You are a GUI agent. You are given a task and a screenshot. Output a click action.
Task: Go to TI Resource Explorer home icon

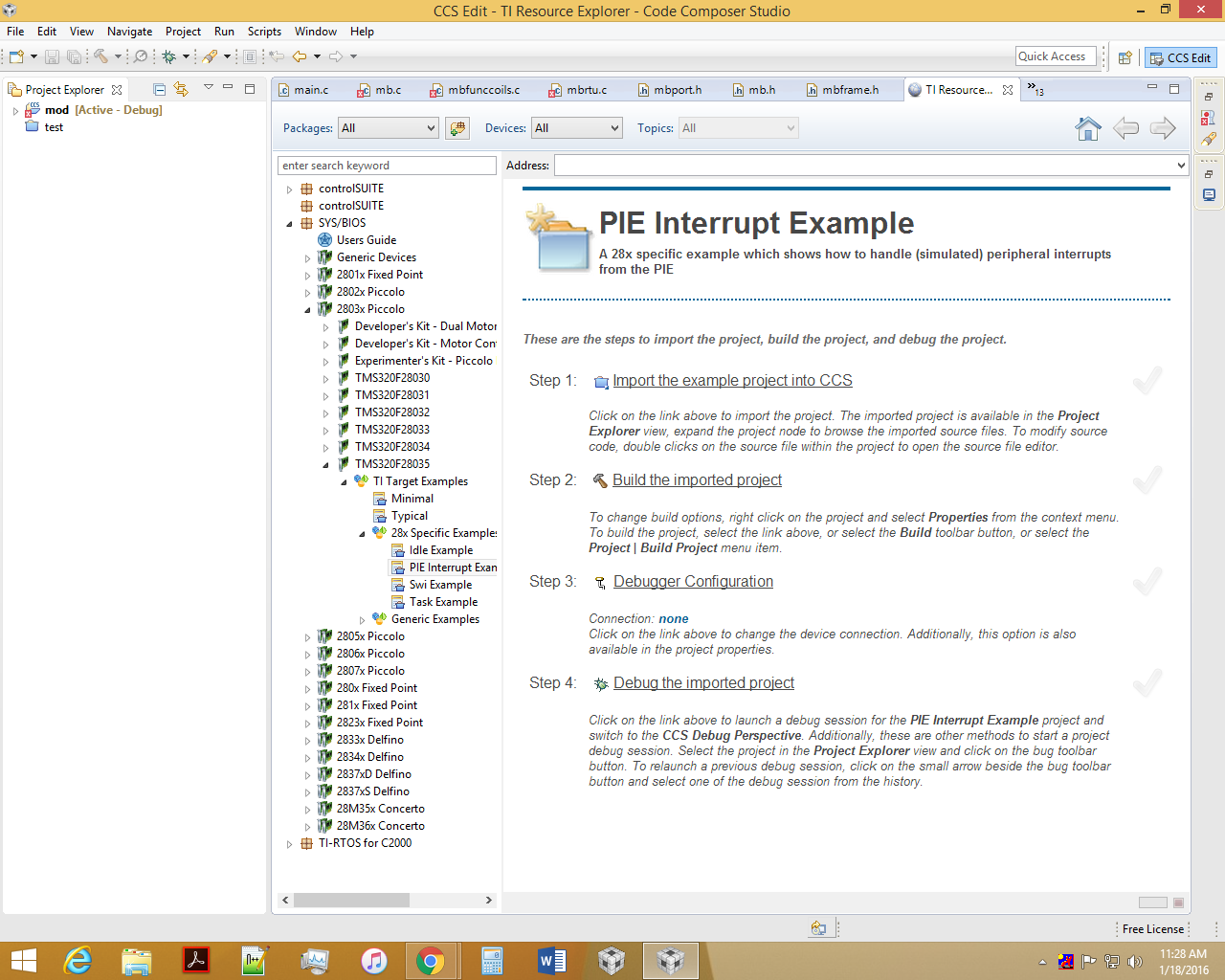pos(1088,128)
